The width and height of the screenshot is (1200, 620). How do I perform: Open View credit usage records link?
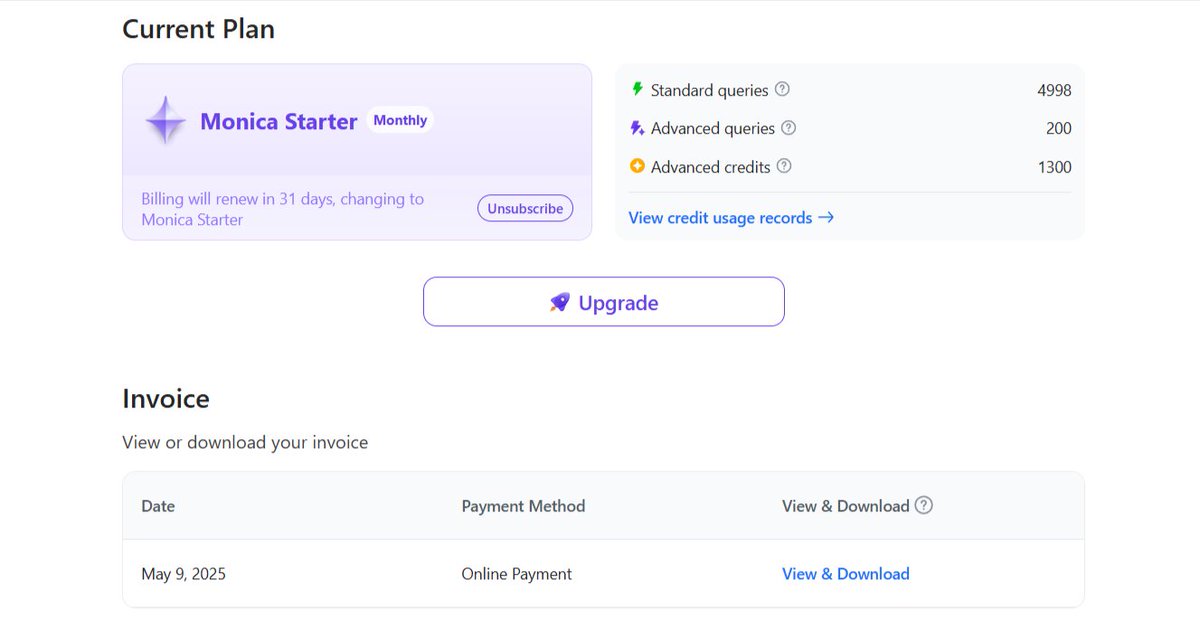coord(731,217)
